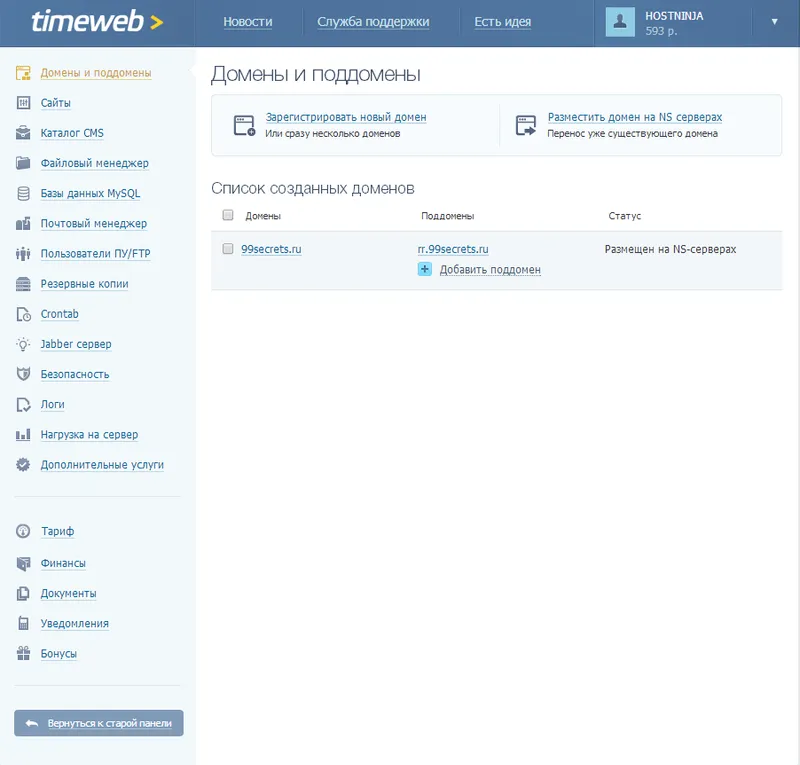This screenshot has width=800, height=765.
Task: Expand the HOSTNINJA account dropdown arrow
Action: coord(774,21)
